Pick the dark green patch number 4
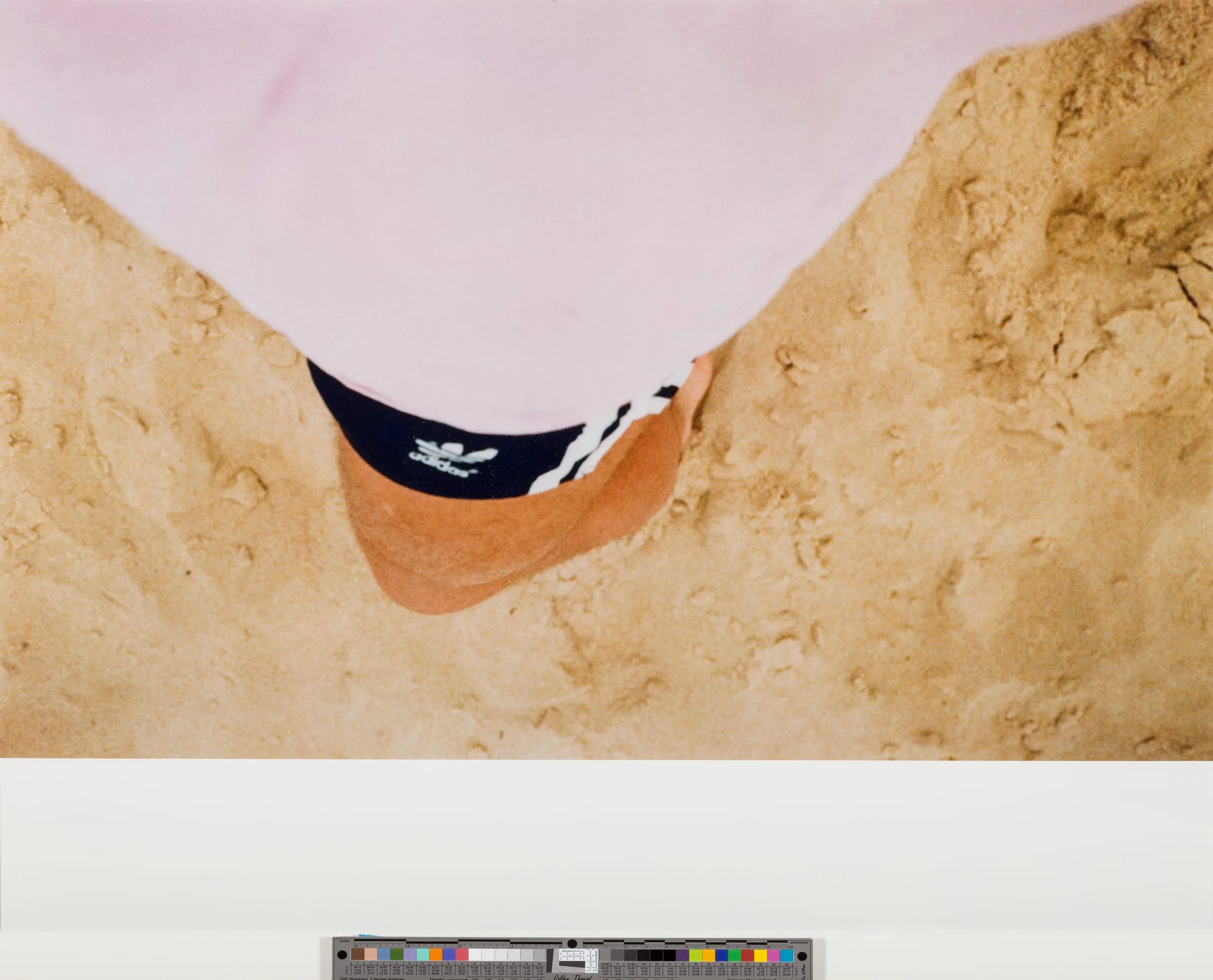Viewport: 1213px width, 980px height. click(398, 954)
